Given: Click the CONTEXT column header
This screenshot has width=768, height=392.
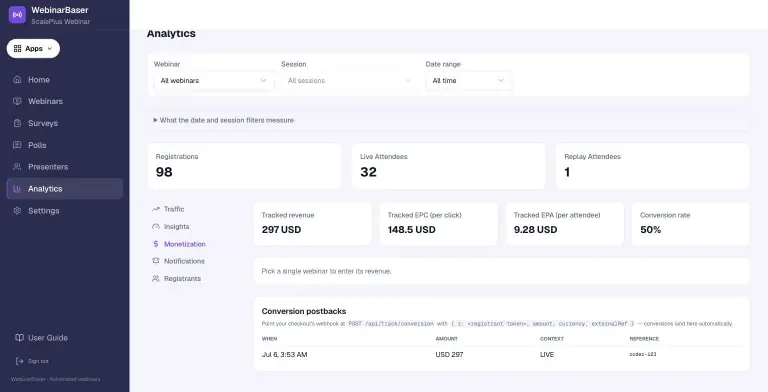Looking at the screenshot, I should point(552,339).
